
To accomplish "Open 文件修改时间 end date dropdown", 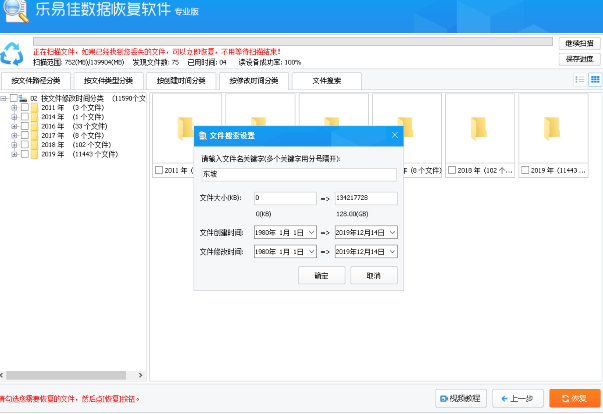I will coord(393,251).
